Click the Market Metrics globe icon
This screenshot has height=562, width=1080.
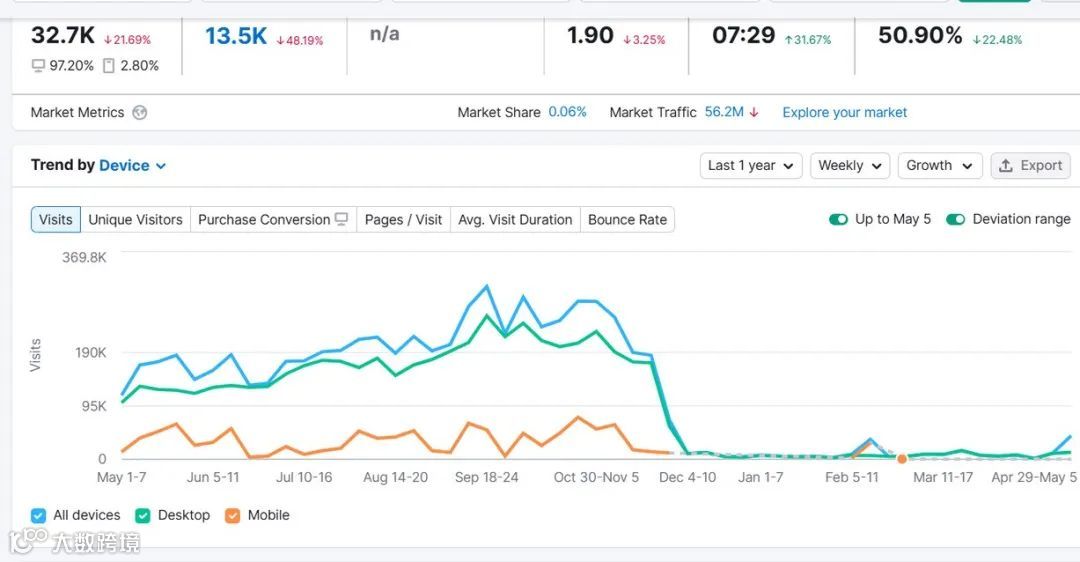[140, 113]
